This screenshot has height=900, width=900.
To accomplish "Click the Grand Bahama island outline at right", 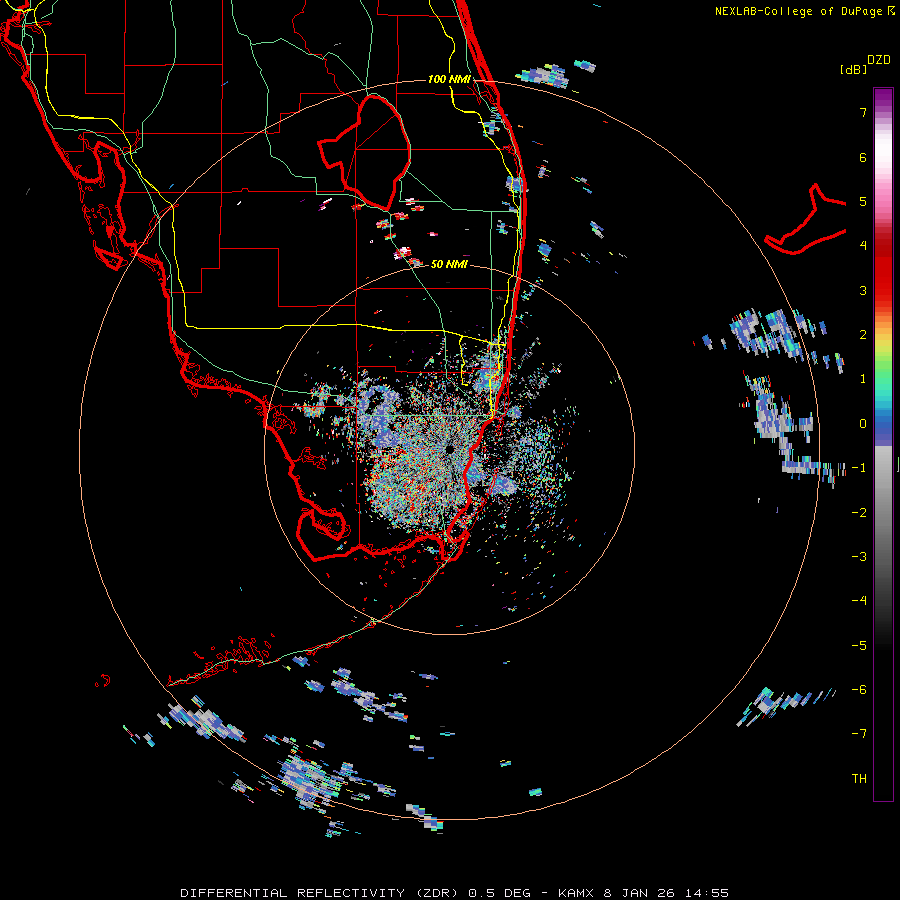I will tap(806, 221).
